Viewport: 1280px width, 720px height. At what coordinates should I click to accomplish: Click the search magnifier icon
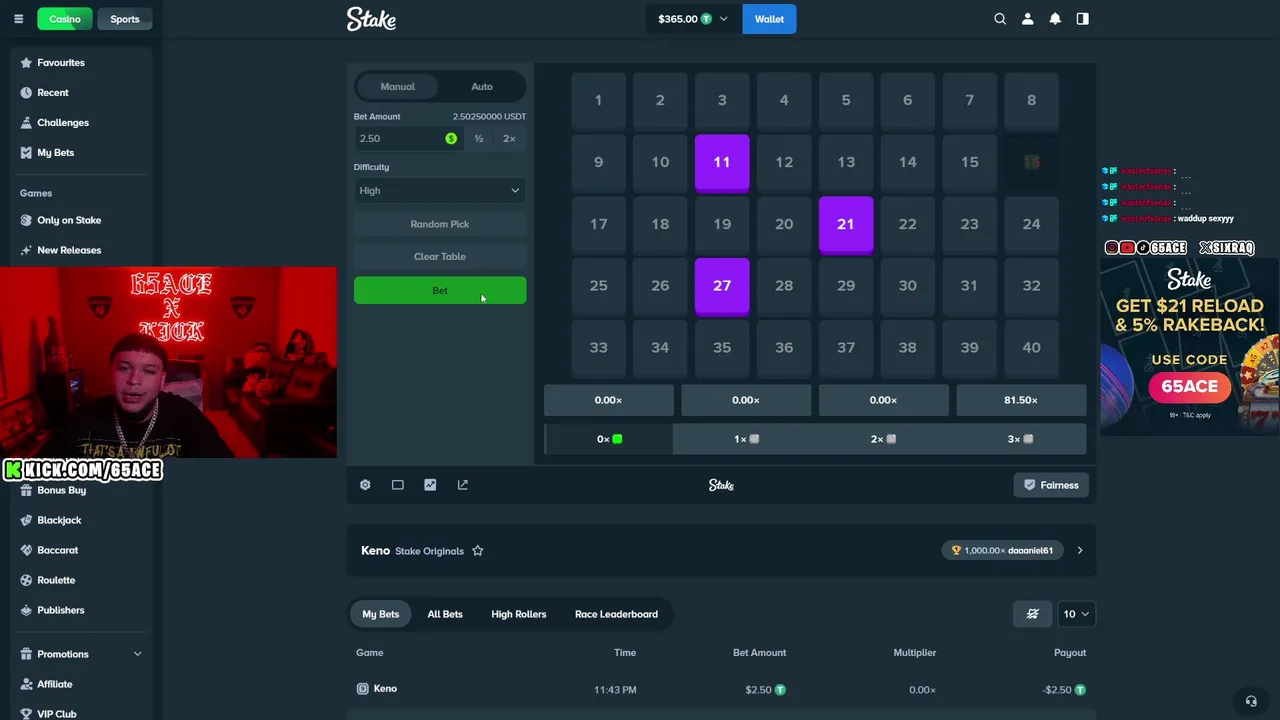pyautogui.click(x=1000, y=19)
